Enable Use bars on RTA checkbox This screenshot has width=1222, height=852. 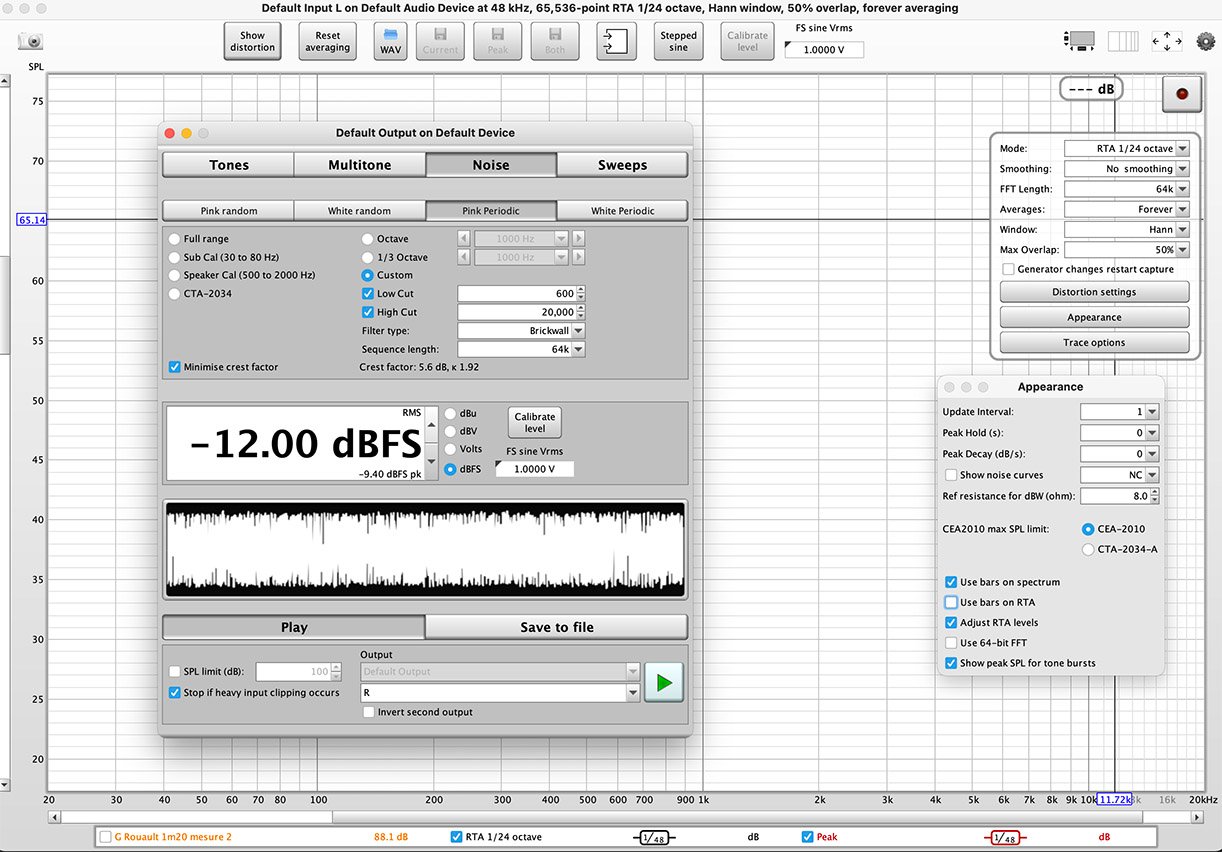click(x=951, y=602)
